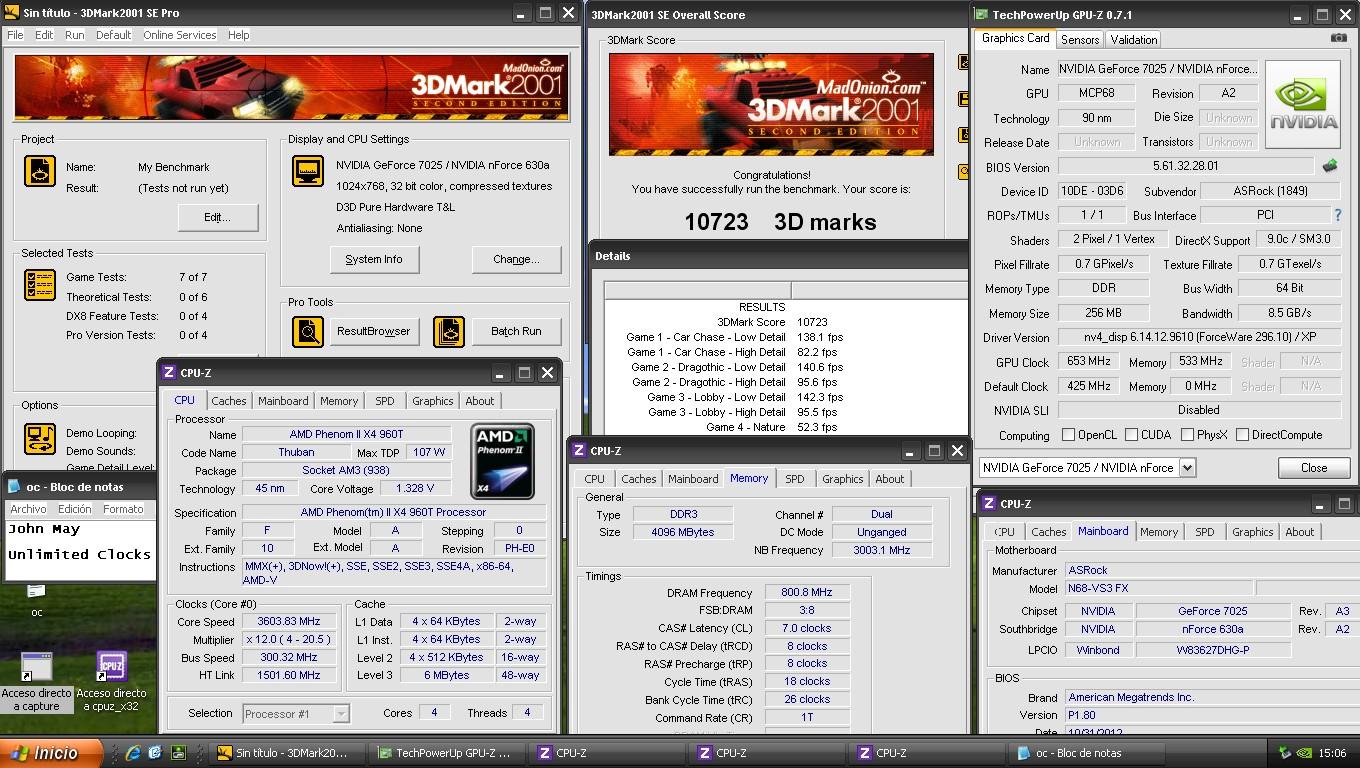Open the cpuz_x32 desktop shortcut

point(112,681)
